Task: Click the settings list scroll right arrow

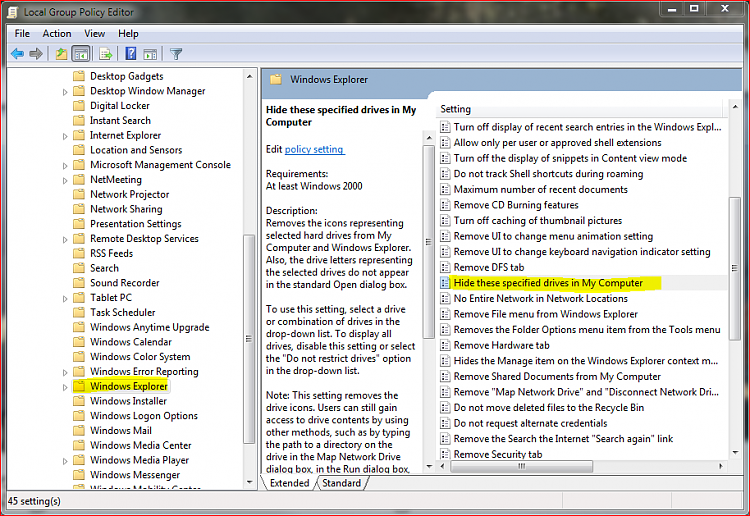Action: 720,466
